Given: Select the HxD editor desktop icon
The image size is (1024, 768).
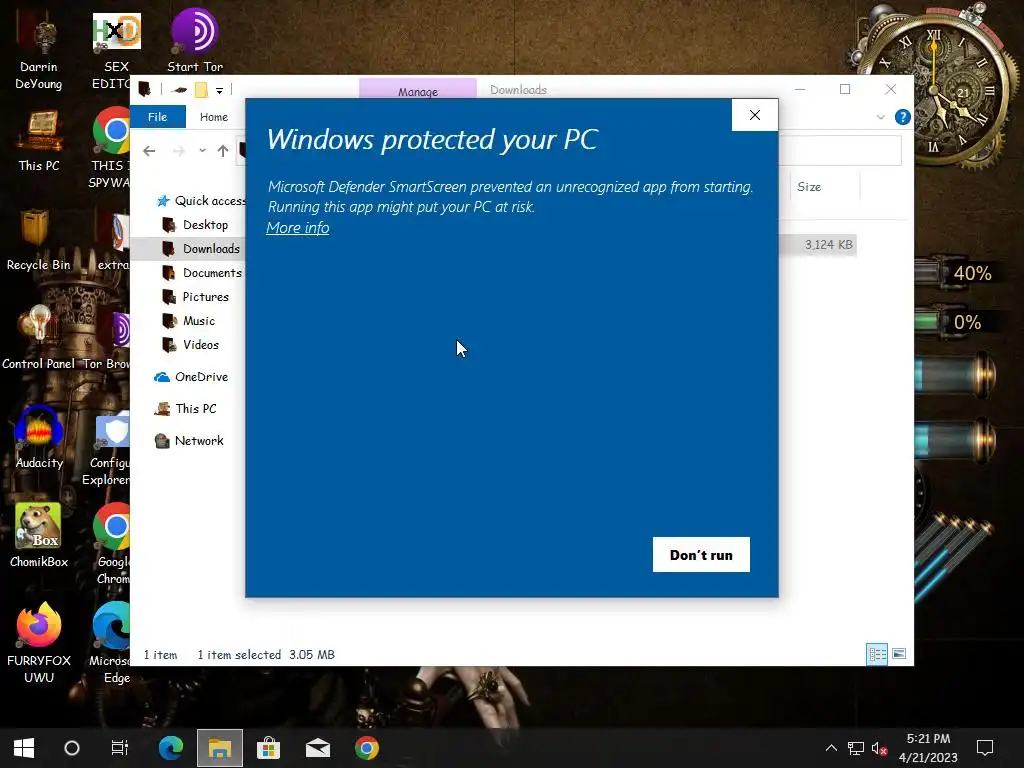Looking at the screenshot, I should pyautogui.click(x=116, y=51).
